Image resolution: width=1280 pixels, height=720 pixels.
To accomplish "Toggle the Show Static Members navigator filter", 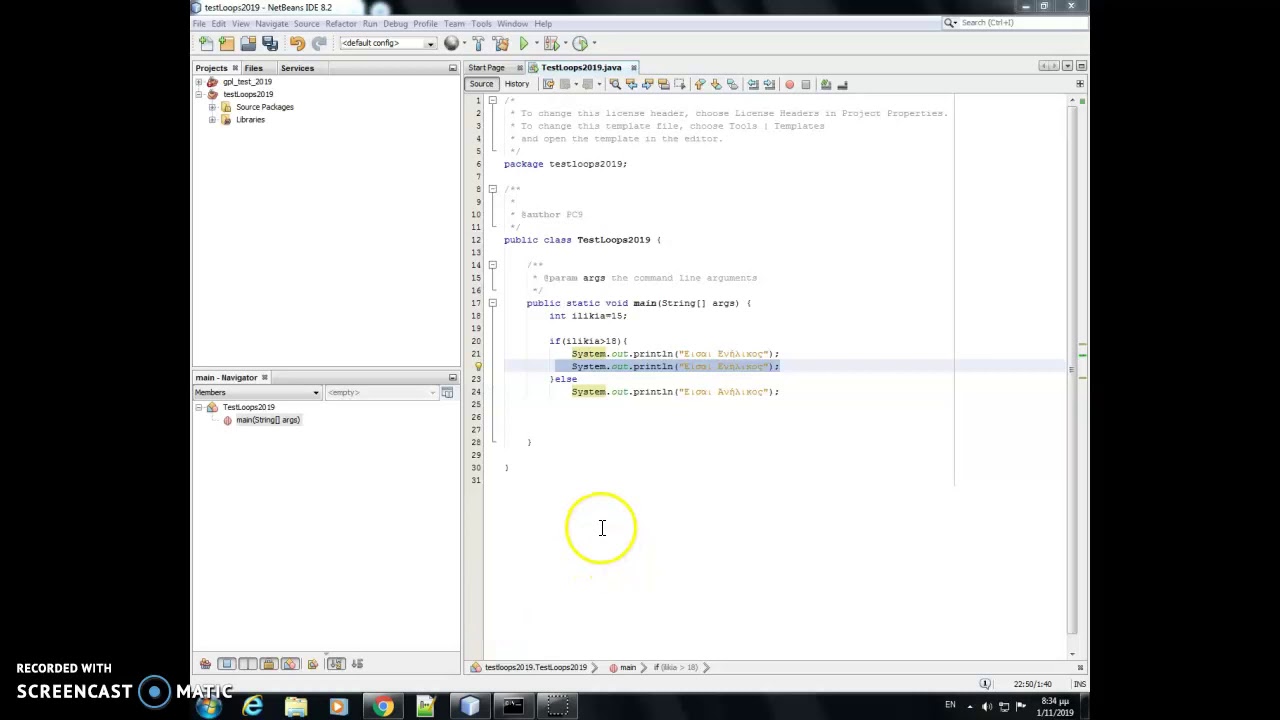I will point(248,664).
